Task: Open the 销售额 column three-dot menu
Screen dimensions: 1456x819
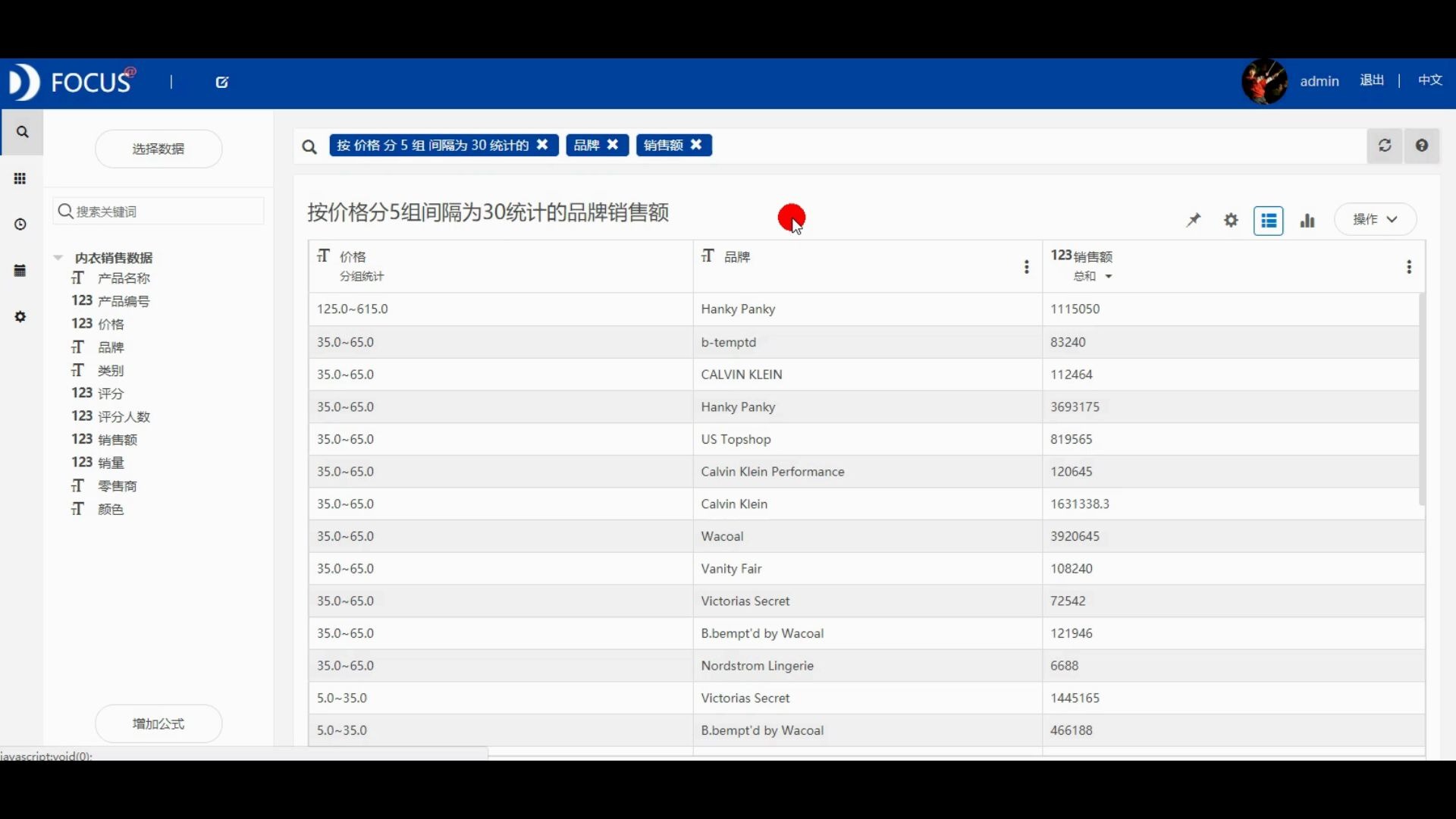Action: tap(1409, 267)
